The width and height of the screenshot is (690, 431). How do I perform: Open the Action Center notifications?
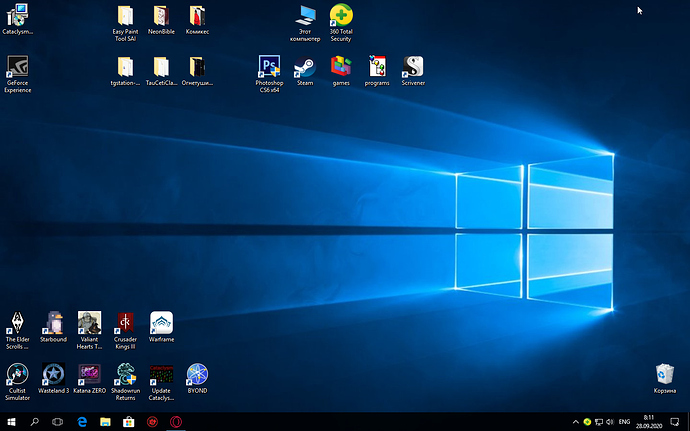[x=674, y=422]
